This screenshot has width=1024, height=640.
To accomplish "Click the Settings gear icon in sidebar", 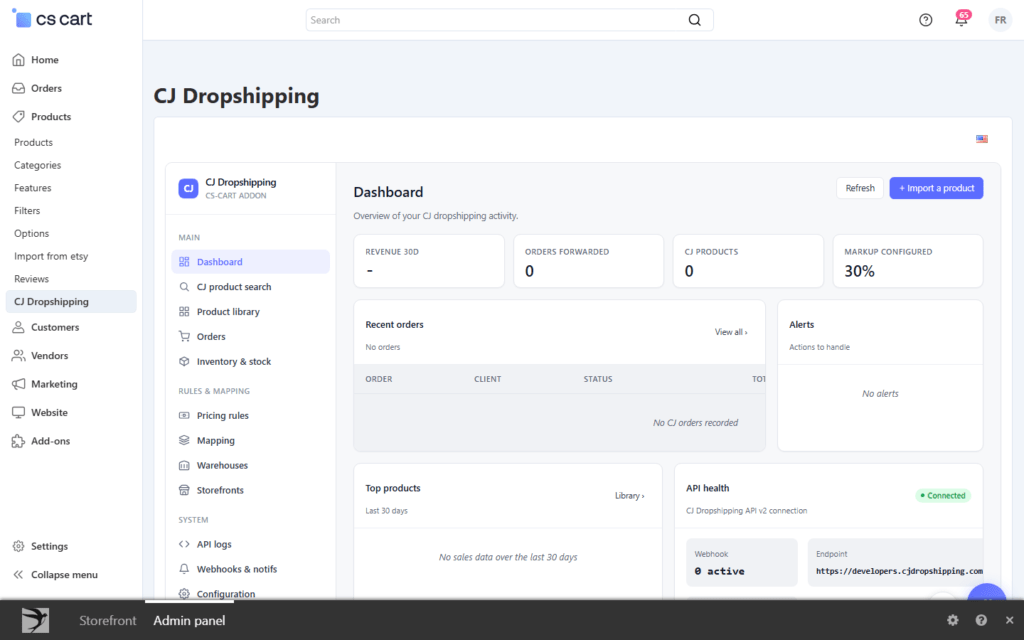I will pyautogui.click(x=18, y=546).
